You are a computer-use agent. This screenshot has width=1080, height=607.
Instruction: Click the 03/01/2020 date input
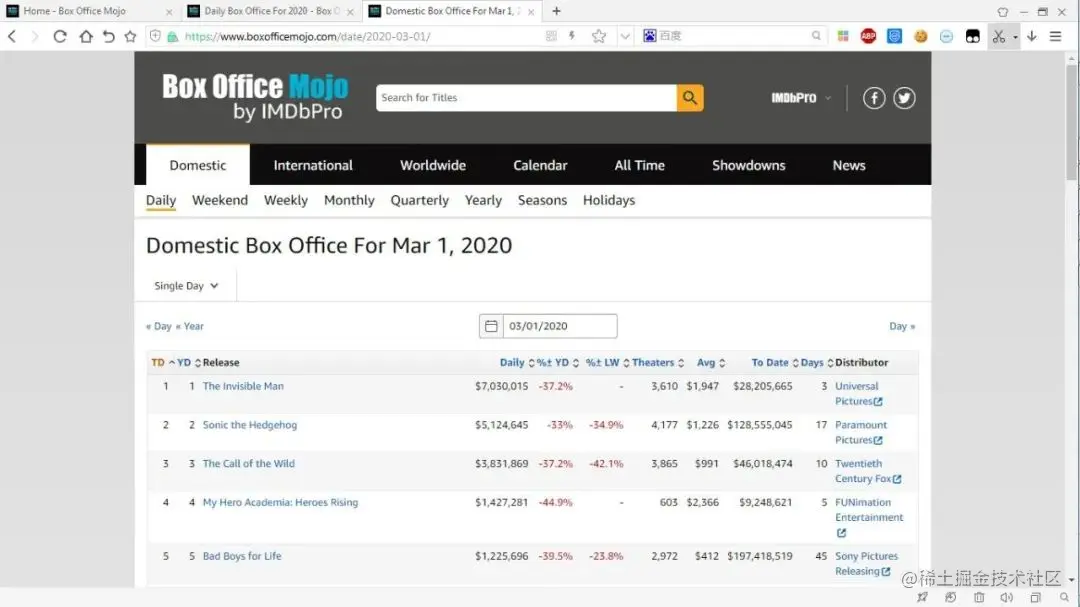click(x=560, y=326)
